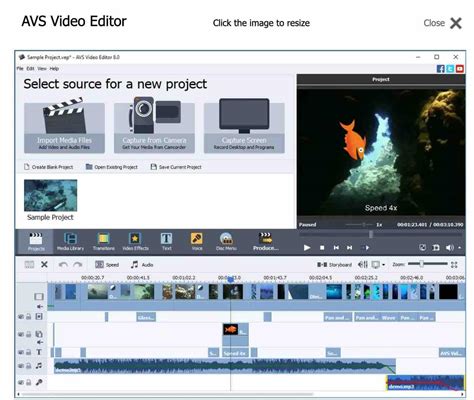Open the Transitions panel
The height and width of the screenshot is (400, 474).
tap(104, 242)
